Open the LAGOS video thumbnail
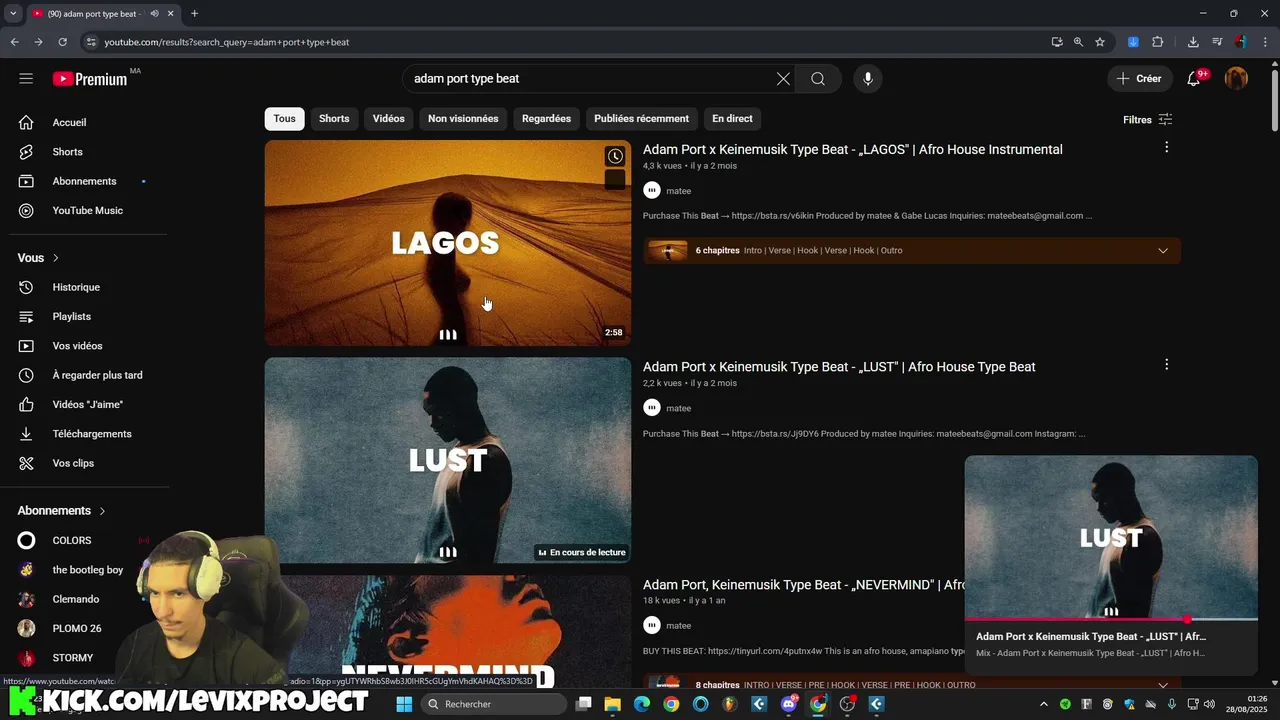Image resolution: width=1280 pixels, height=720 pixels. [x=448, y=243]
